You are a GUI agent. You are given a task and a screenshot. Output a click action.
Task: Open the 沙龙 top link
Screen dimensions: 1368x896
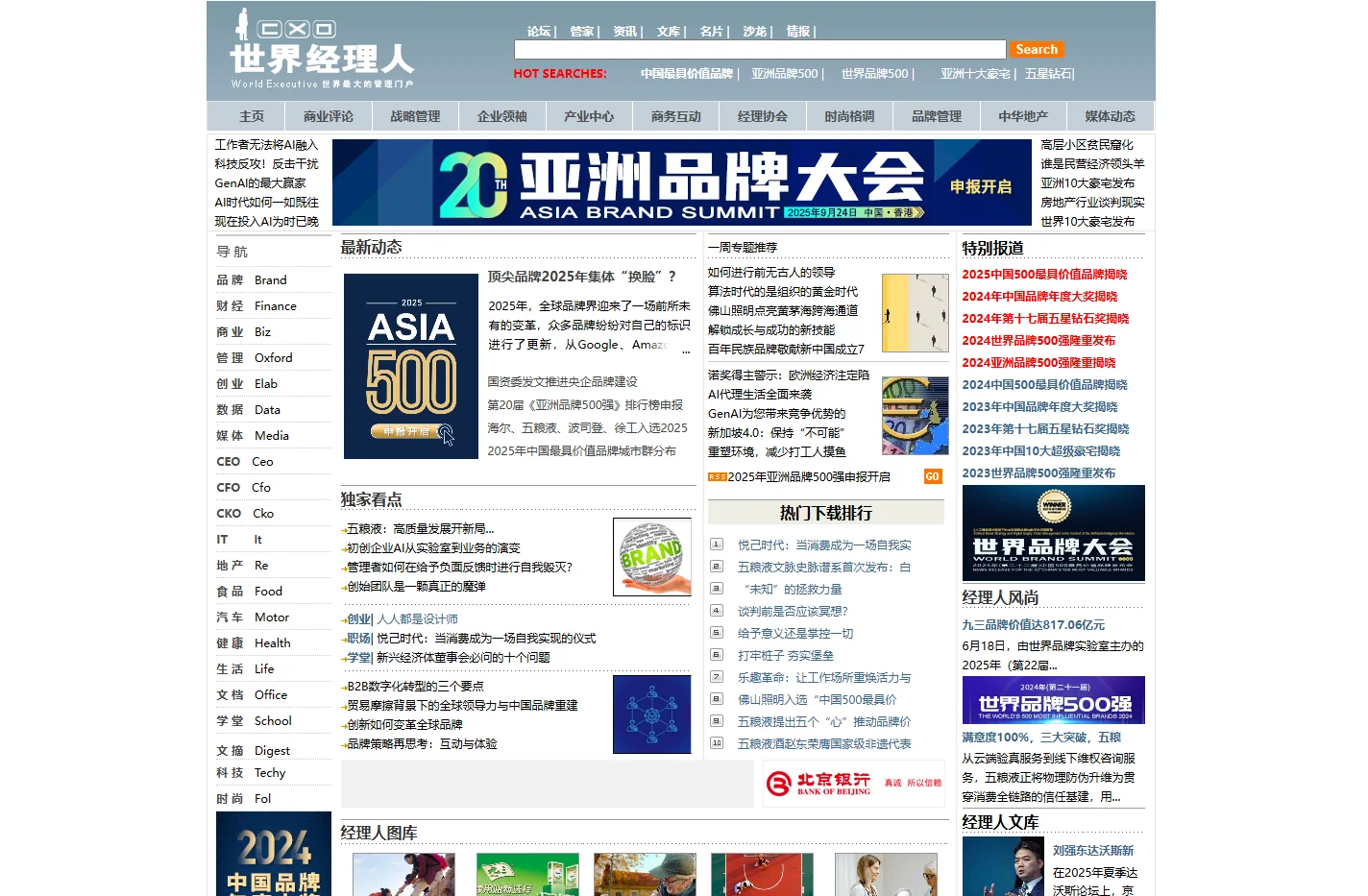tap(755, 32)
